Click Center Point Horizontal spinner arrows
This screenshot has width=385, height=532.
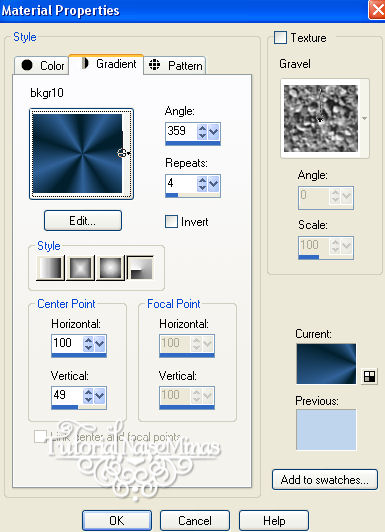88,343
